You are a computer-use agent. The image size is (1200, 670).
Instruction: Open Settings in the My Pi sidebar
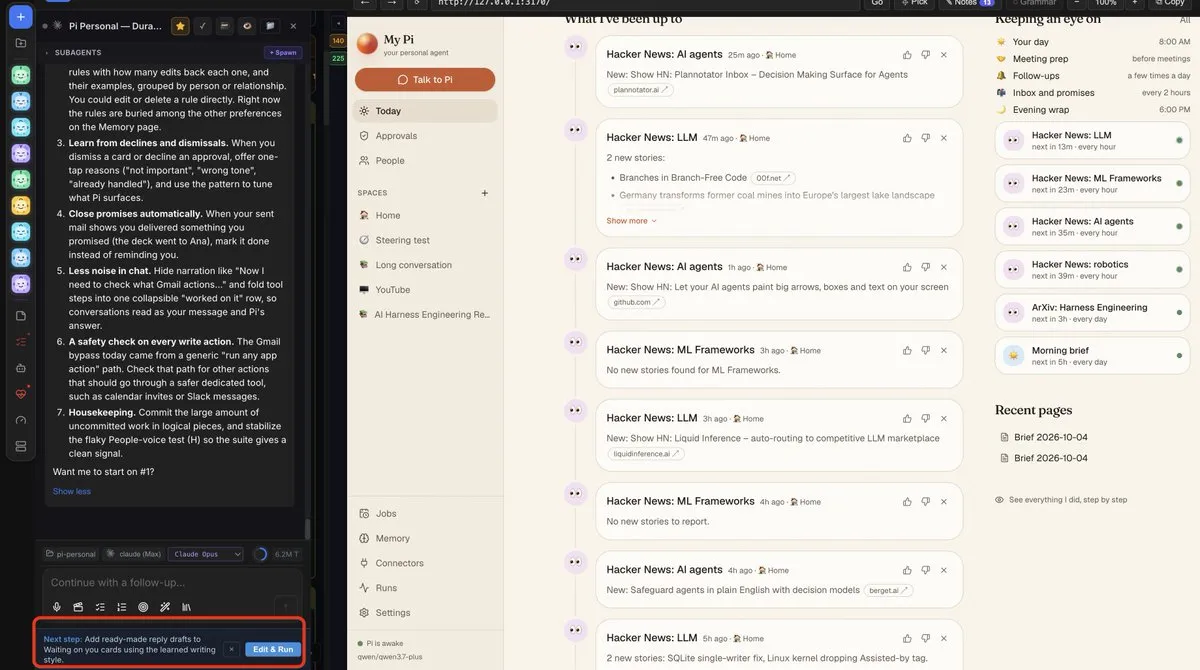pyautogui.click(x=425, y=612)
